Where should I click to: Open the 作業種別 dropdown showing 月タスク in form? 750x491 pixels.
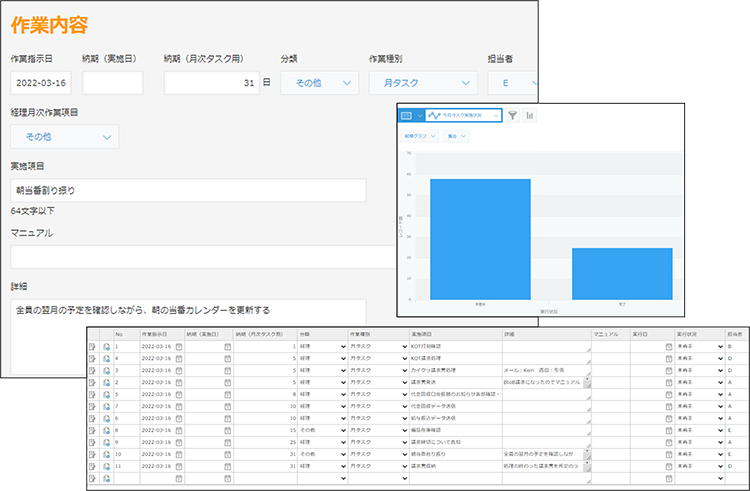(x=423, y=83)
